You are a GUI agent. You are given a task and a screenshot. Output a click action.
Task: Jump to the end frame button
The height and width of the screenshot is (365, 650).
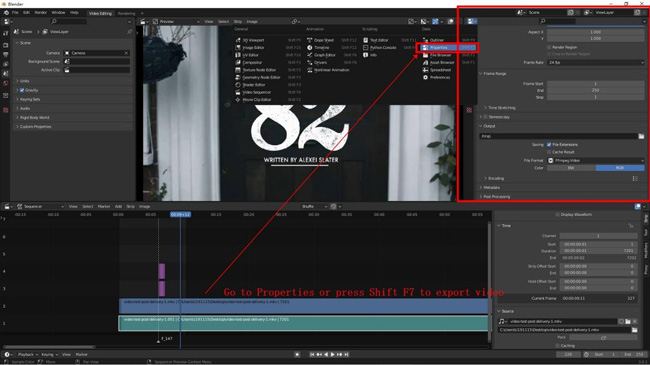346,355
